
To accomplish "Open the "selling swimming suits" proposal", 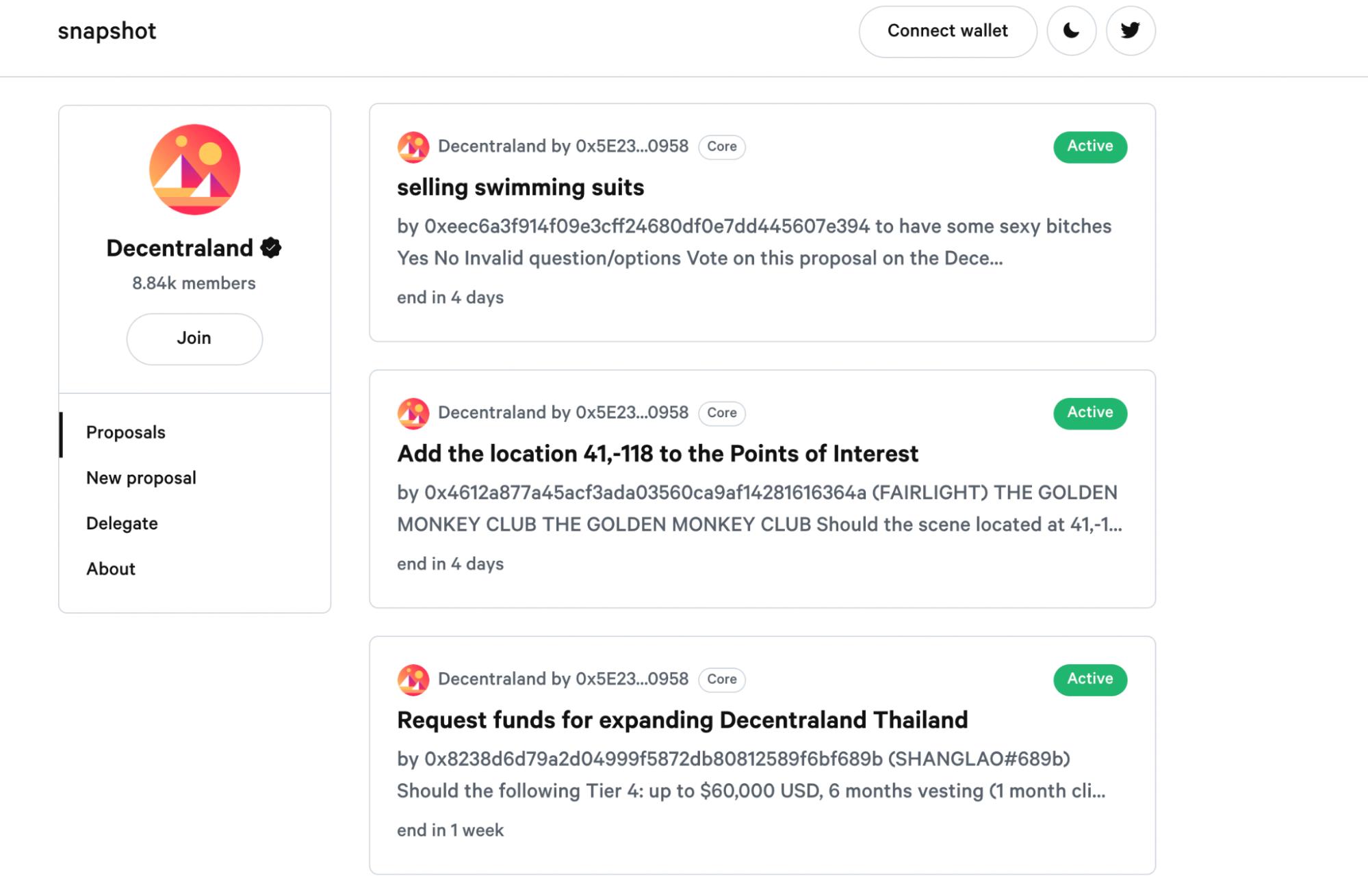I will click(520, 187).
